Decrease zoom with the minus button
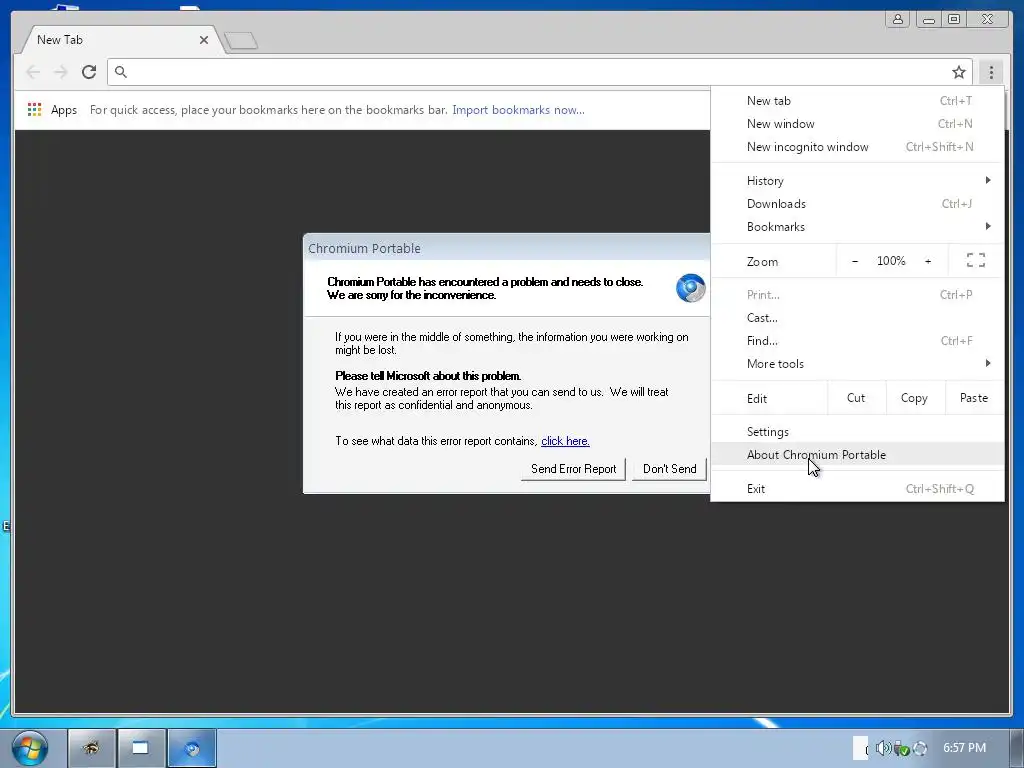 point(855,261)
